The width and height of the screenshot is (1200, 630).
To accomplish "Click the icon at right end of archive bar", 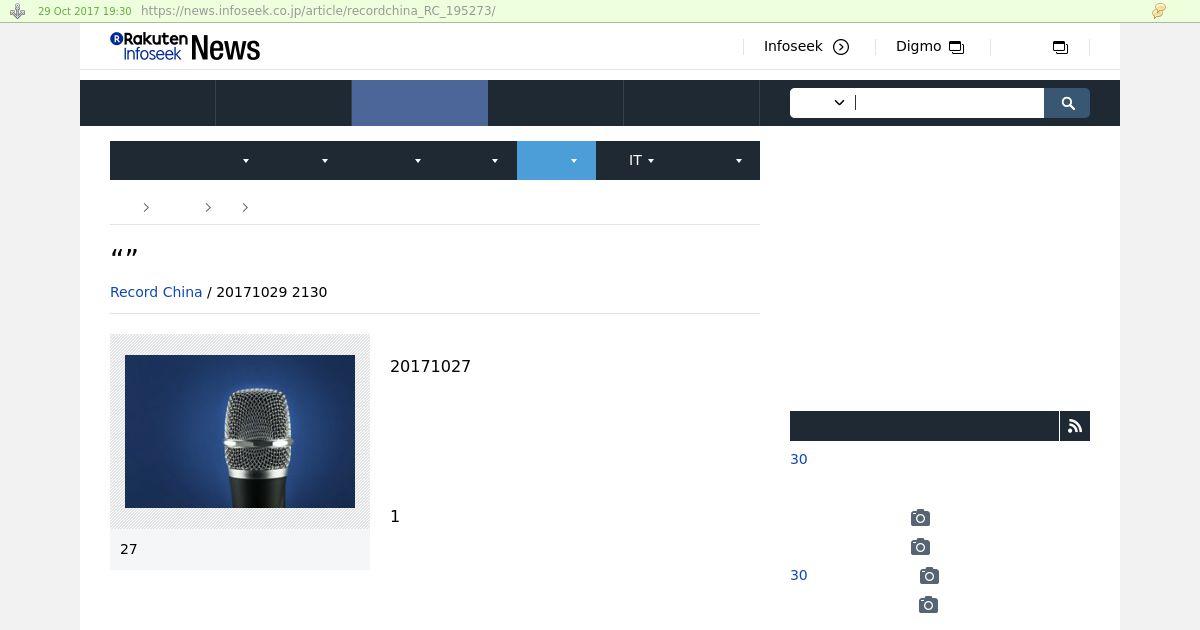I will [1159, 11].
